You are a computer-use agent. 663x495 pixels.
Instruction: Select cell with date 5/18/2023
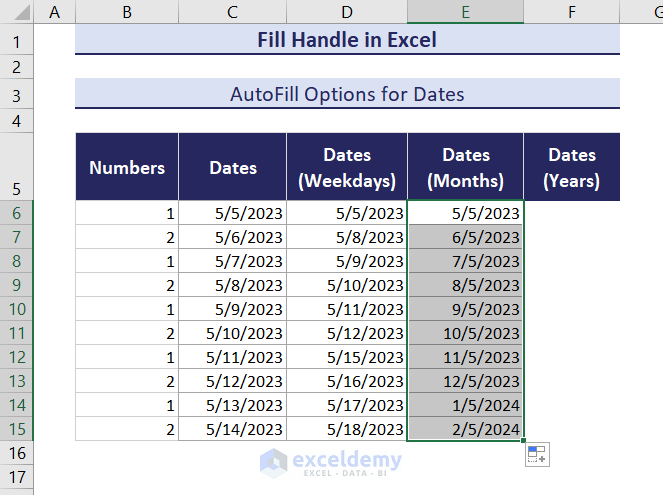[x=347, y=429]
